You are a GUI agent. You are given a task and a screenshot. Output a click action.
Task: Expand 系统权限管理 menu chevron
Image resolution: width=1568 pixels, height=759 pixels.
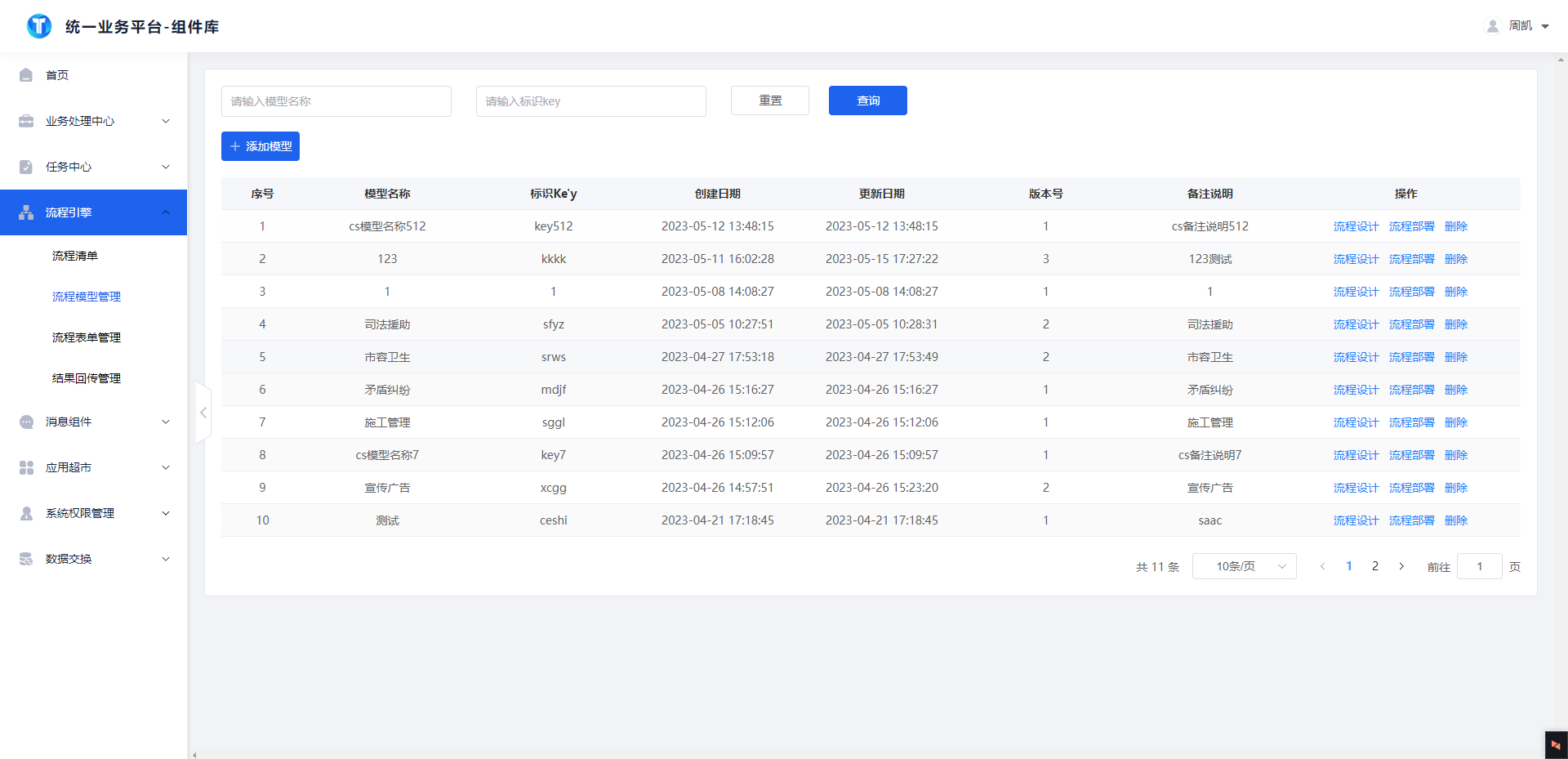pos(166,513)
